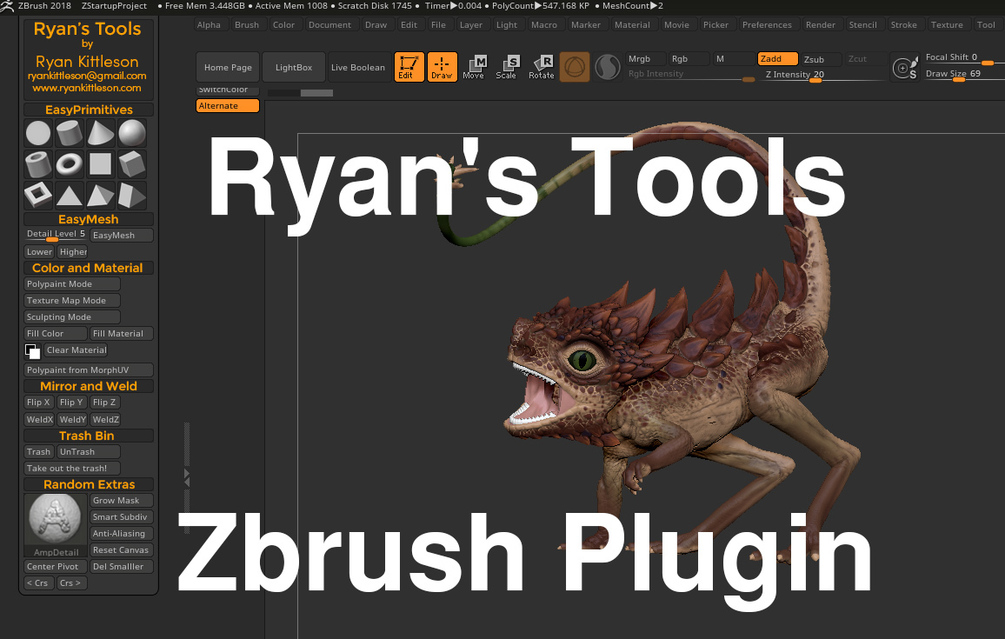The width and height of the screenshot is (1005, 639).
Task: Click the Smart Subdiv button
Action: pyautogui.click(x=122, y=517)
